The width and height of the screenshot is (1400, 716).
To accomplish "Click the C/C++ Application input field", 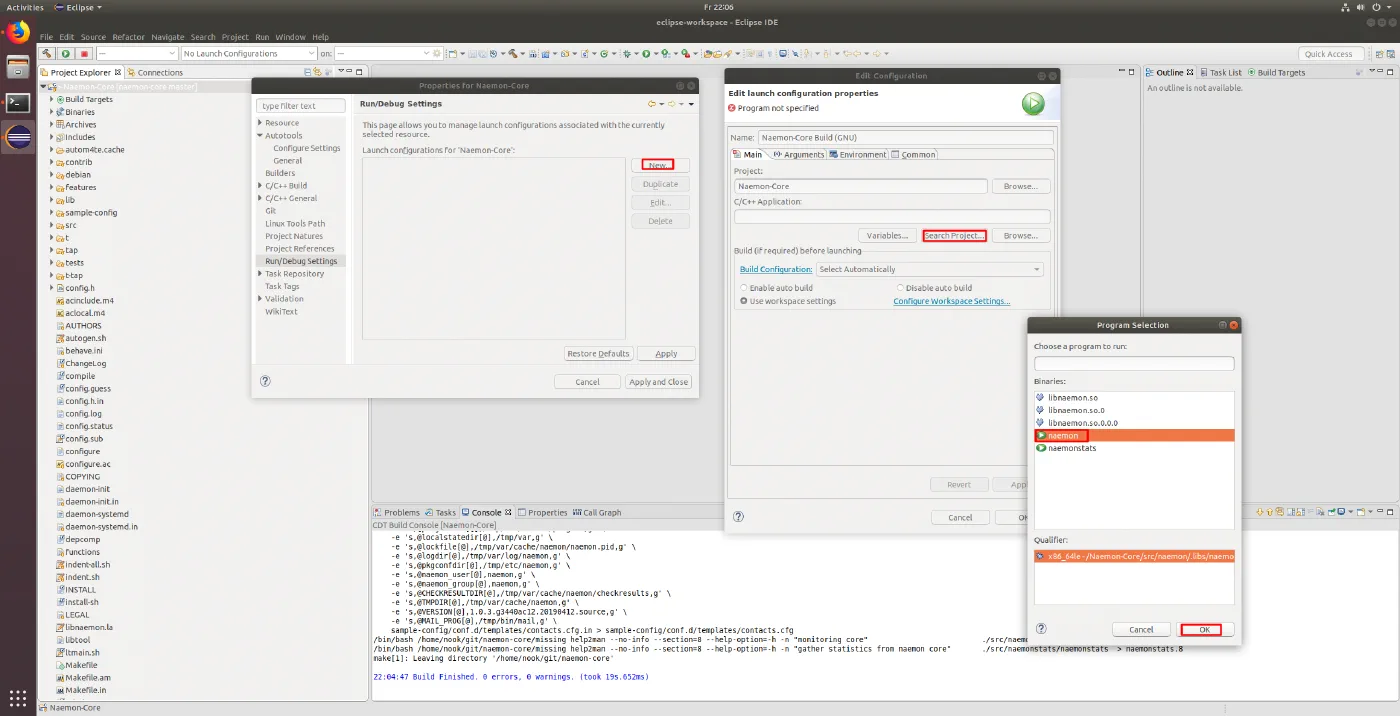I will click(892, 216).
